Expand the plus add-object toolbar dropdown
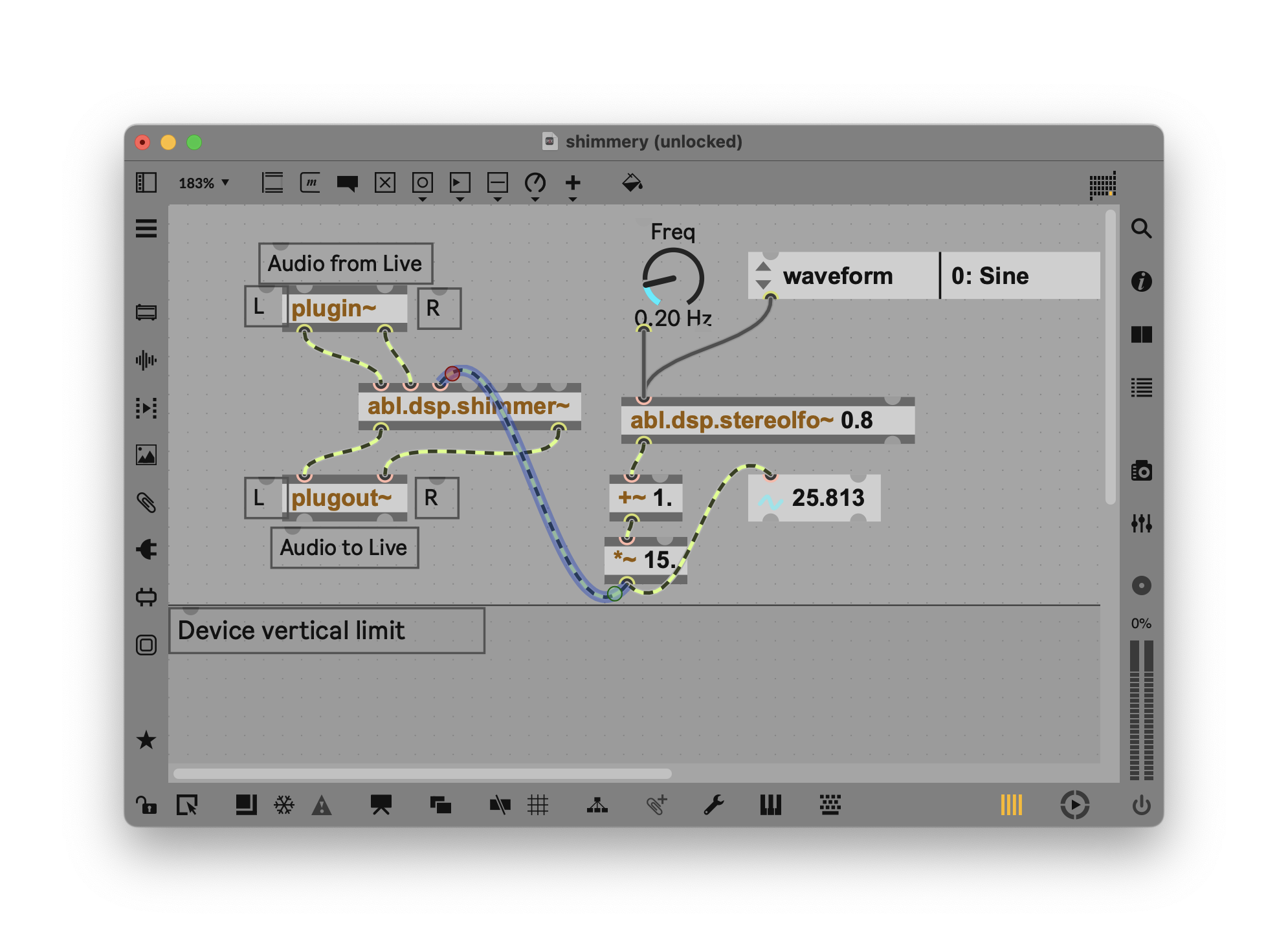Screen dimensions: 1288x951 click(573, 184)
